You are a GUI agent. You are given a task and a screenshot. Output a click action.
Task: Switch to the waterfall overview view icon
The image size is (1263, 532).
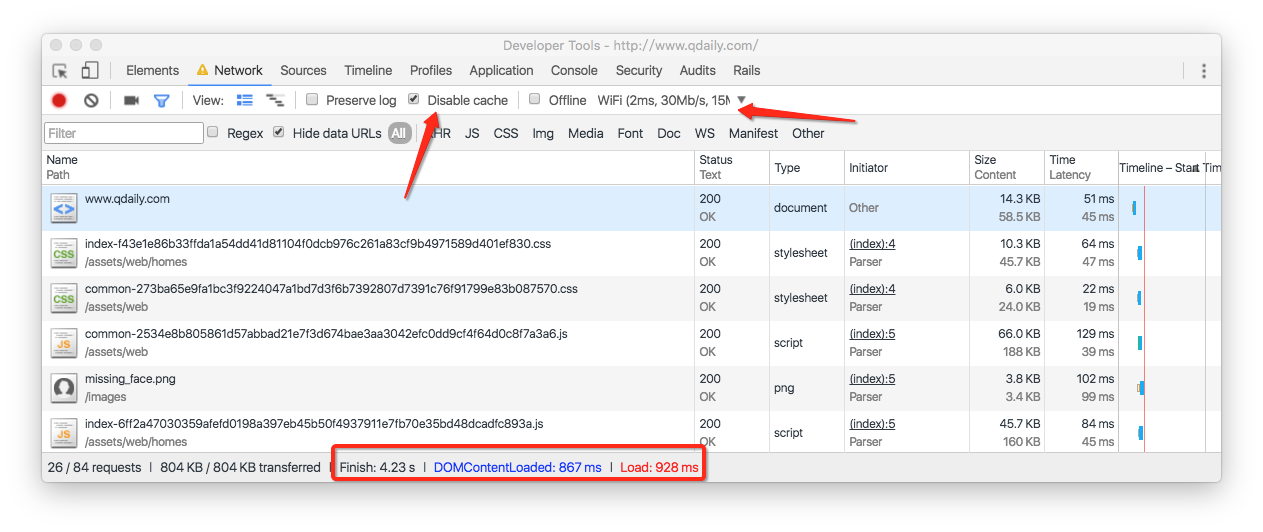tap(275, 100)
